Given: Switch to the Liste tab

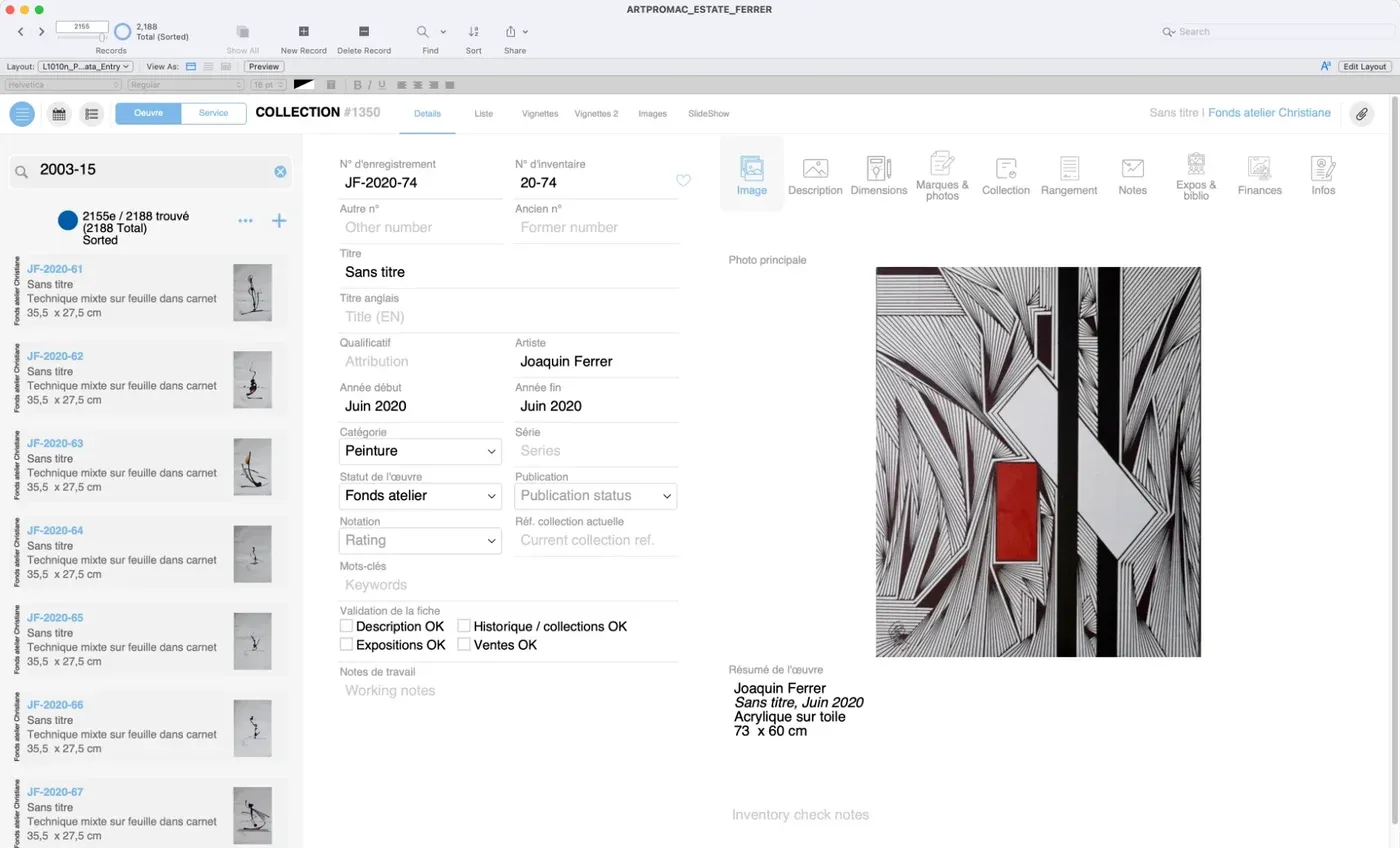Looking at the screenshot, I should pos(483,113).
